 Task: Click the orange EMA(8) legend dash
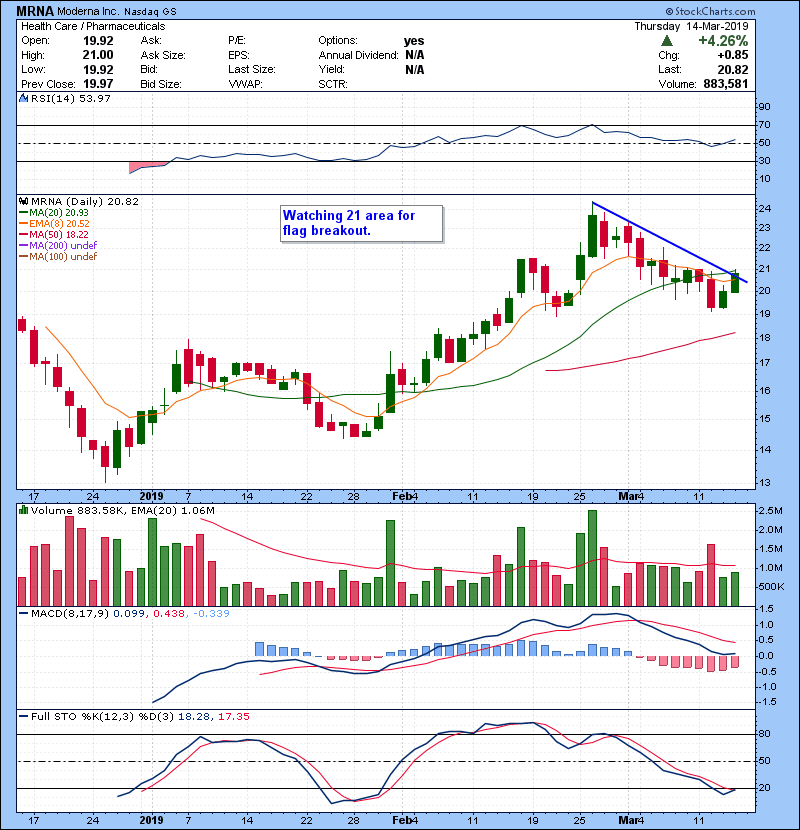(x=23, y=223)
